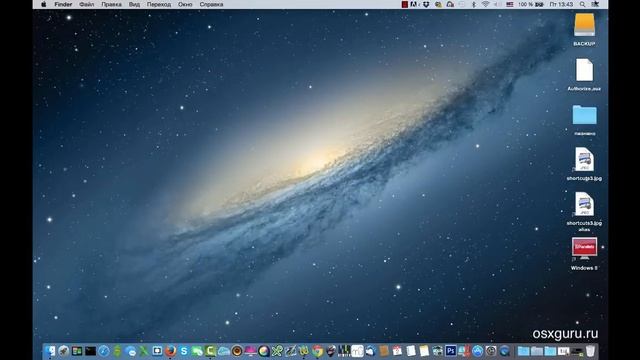Open Adobe icon in the menu bar

pos(414,4)
